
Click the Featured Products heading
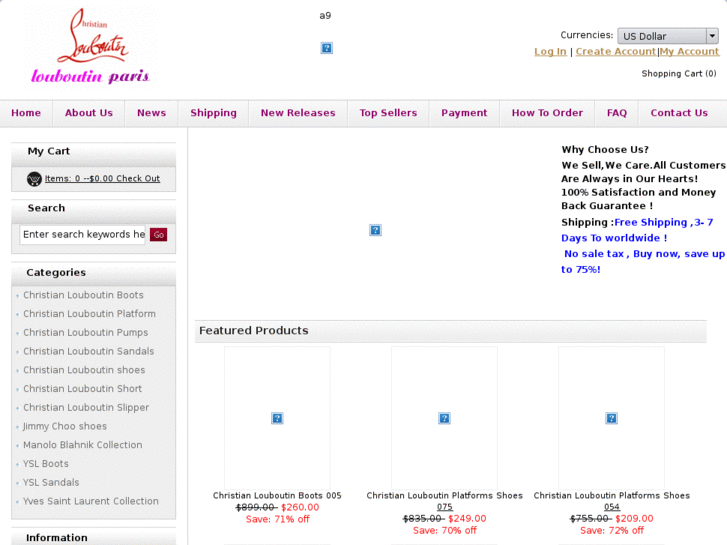tap(254, 330)
